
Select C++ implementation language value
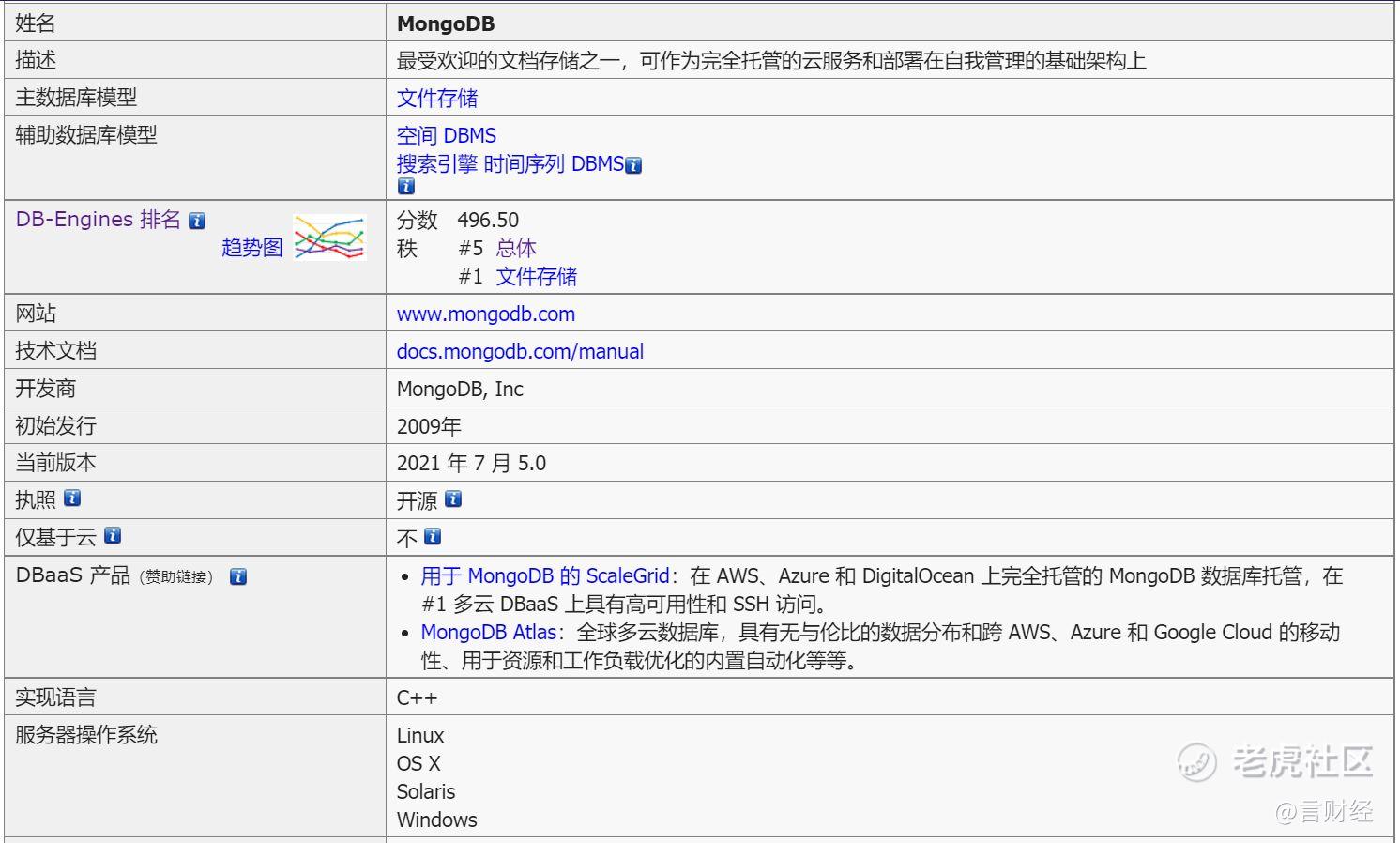[417, 697]
